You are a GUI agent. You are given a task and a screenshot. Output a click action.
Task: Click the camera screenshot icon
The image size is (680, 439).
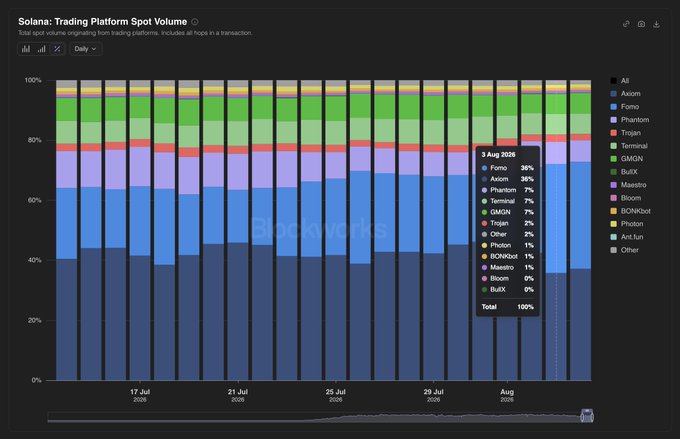641,24
